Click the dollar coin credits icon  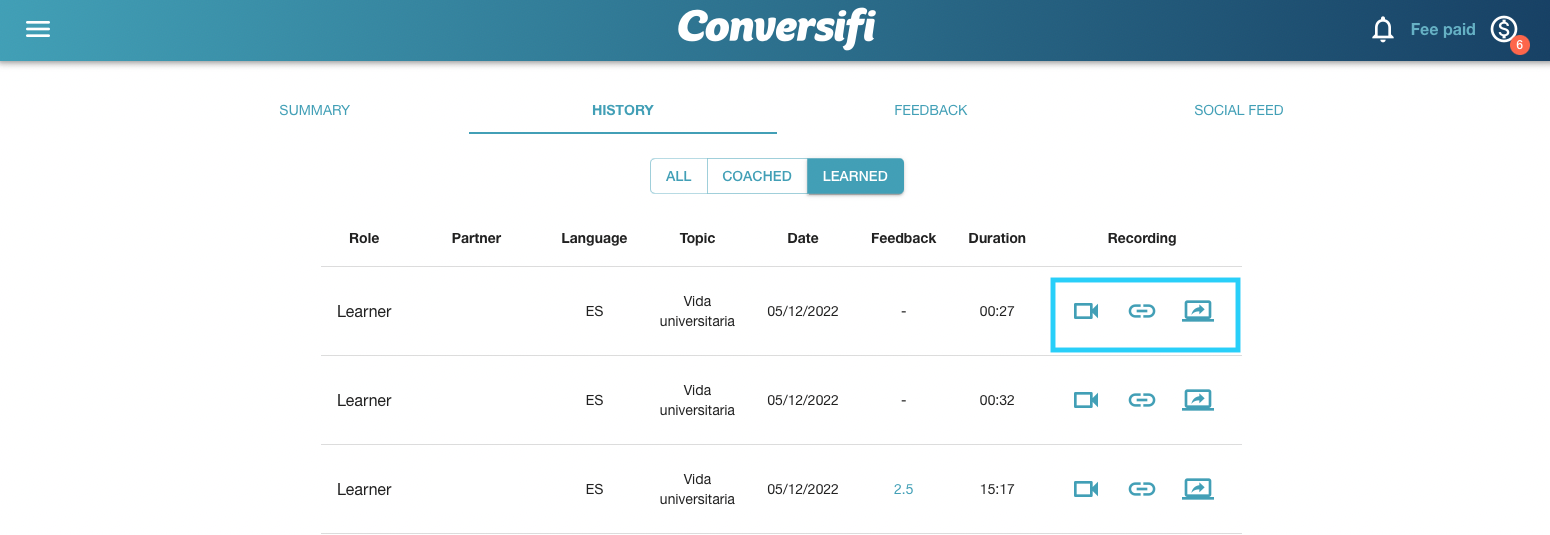(x=1503, y=30)
